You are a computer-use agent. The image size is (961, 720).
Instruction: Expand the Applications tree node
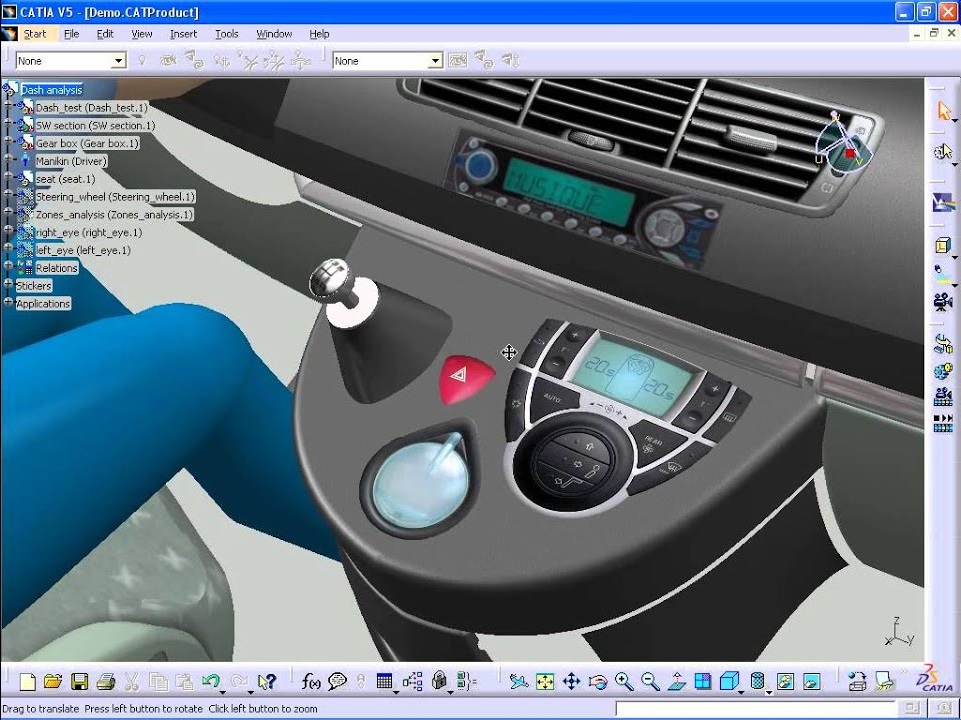pos(9,303)
